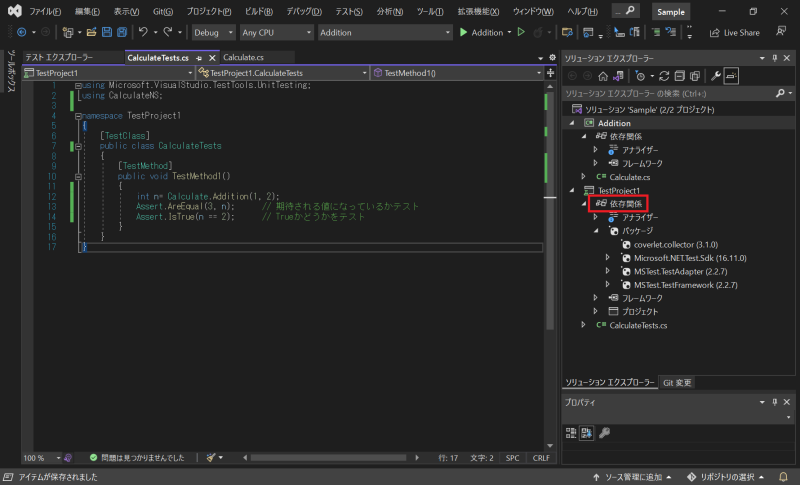Image resolution: width=800 pixels, height=485 pixels.
Task: Collapse the Addition project node
Action: [571, 123]
